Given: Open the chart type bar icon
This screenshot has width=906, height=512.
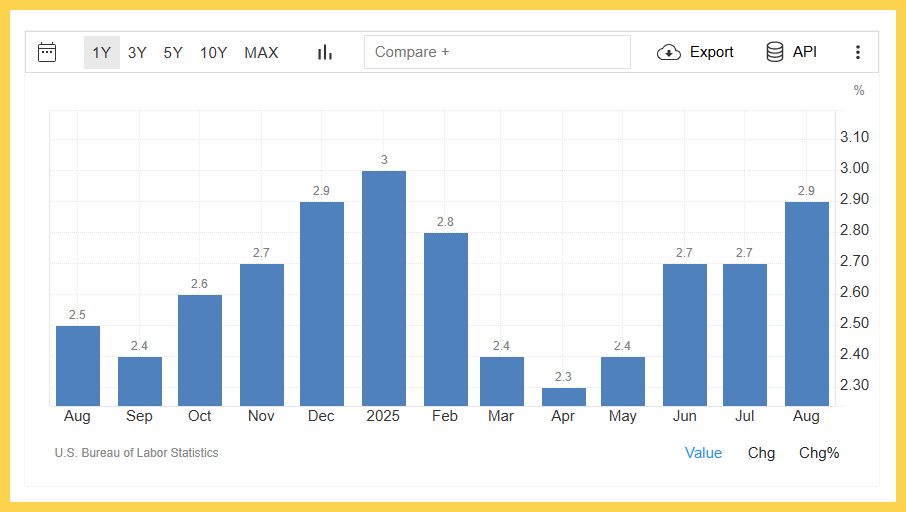Looking at the screenshot, I should 325,52.
